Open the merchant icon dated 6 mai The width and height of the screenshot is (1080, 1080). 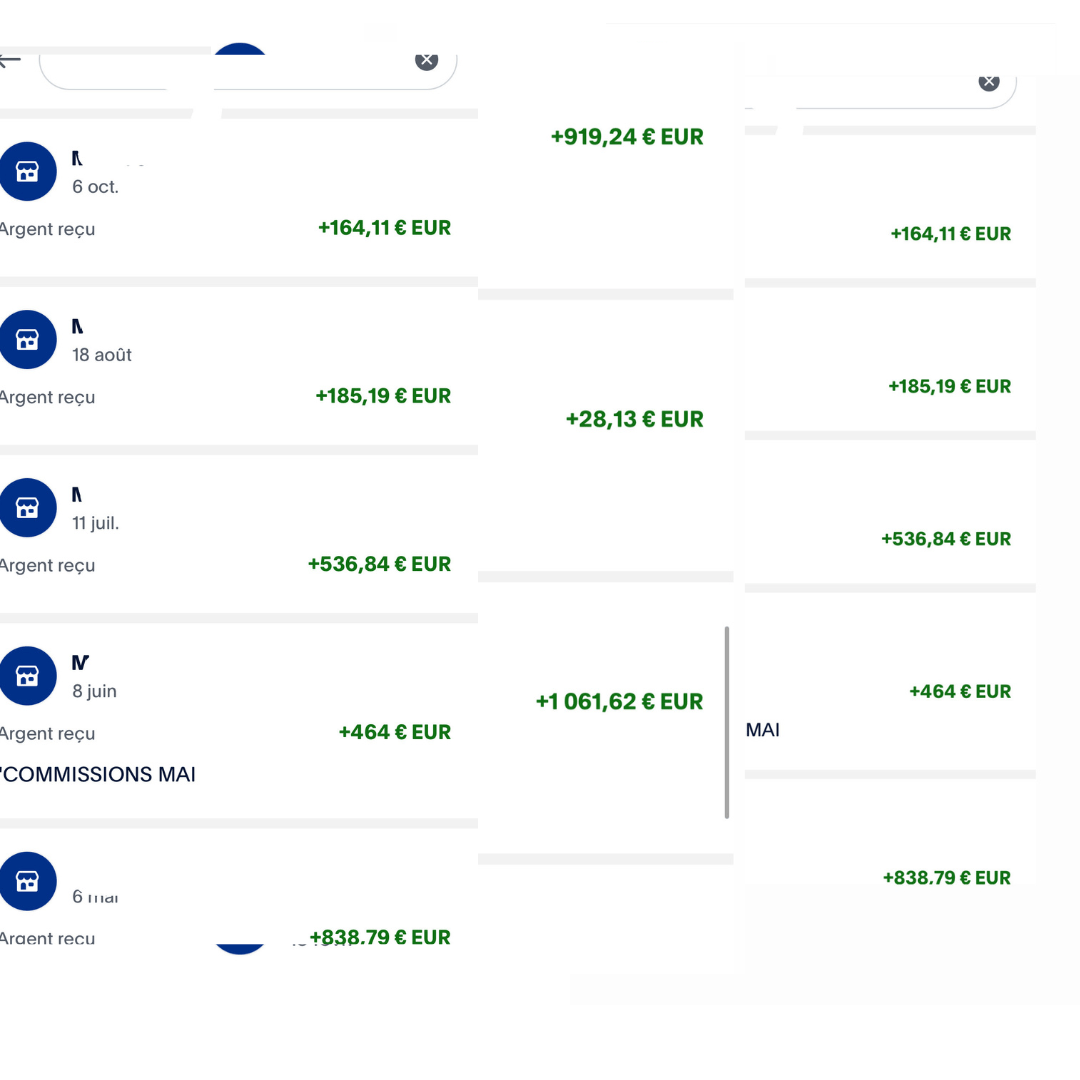pos(27,880)
